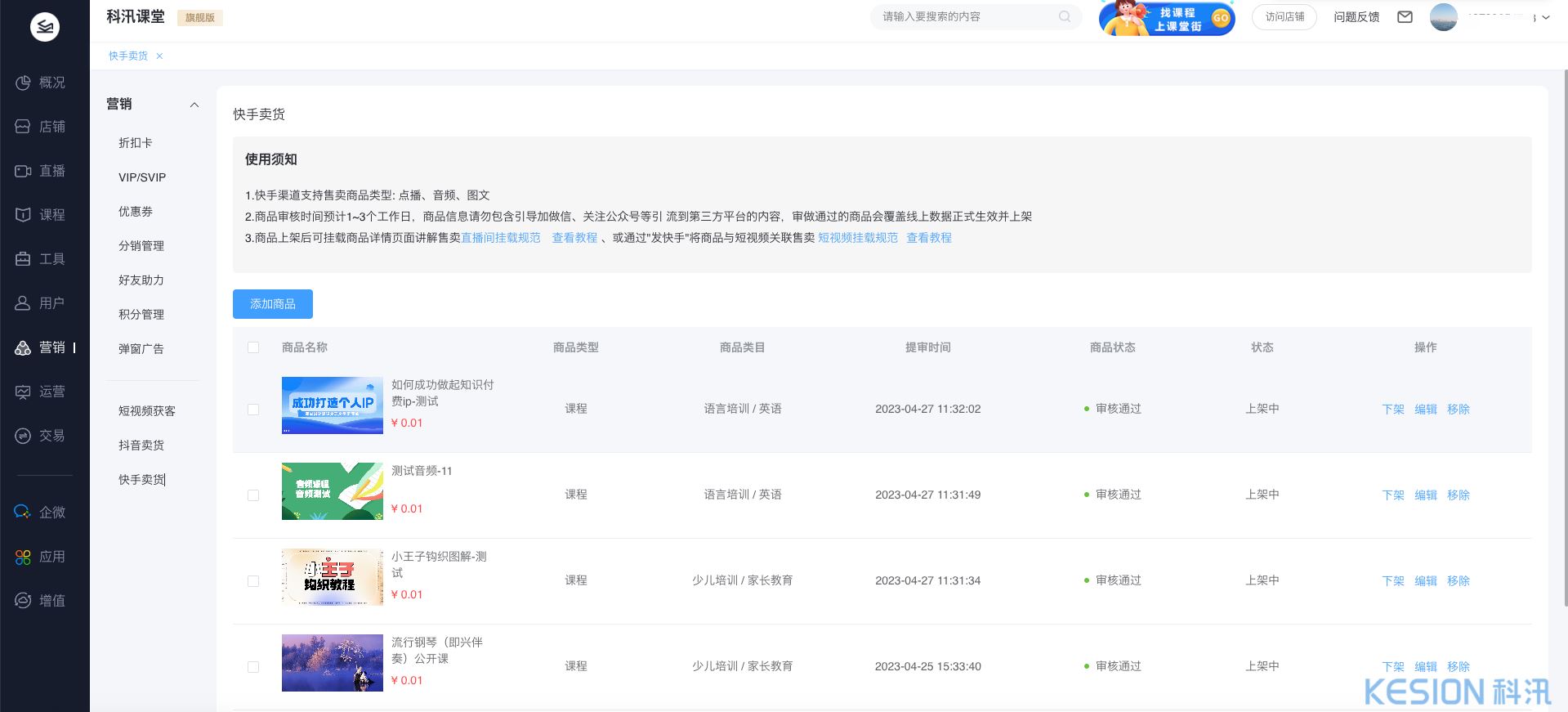
Task: Open the 企微 WeCom sidebar icon
Action: pyautogui.click(x=23, y=513)
